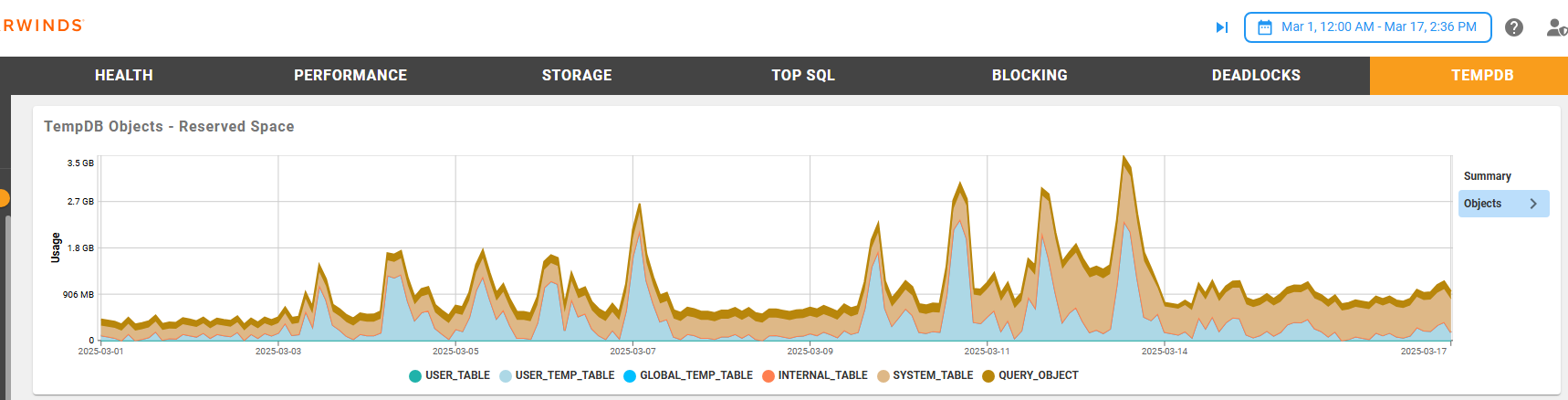
Task: Switch to the PERFORMANCE tab
Action: coord(350,76)
